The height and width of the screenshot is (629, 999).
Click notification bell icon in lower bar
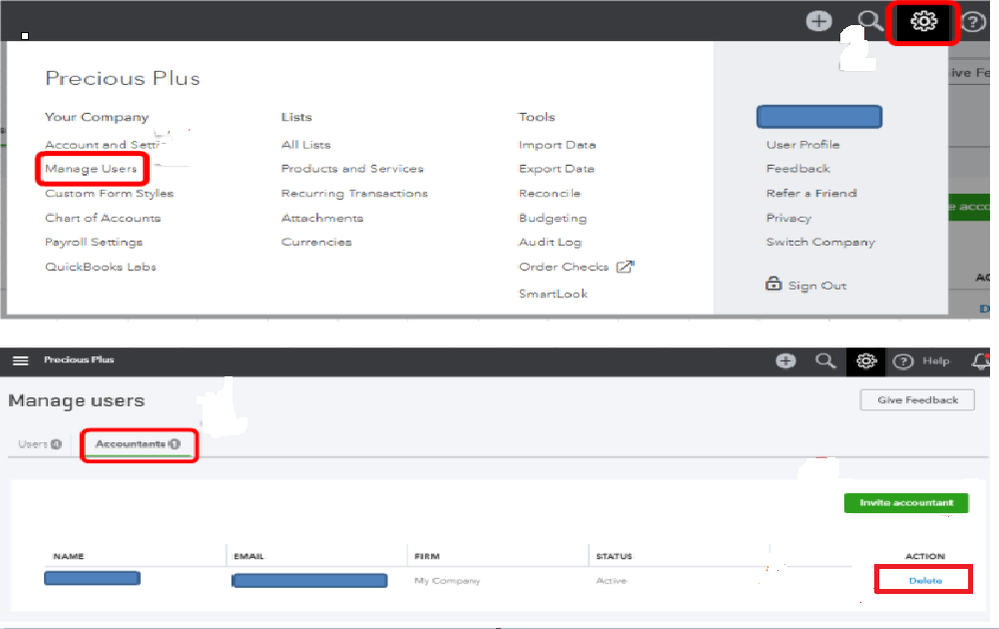pyautogui.click(x=980, y=361)
